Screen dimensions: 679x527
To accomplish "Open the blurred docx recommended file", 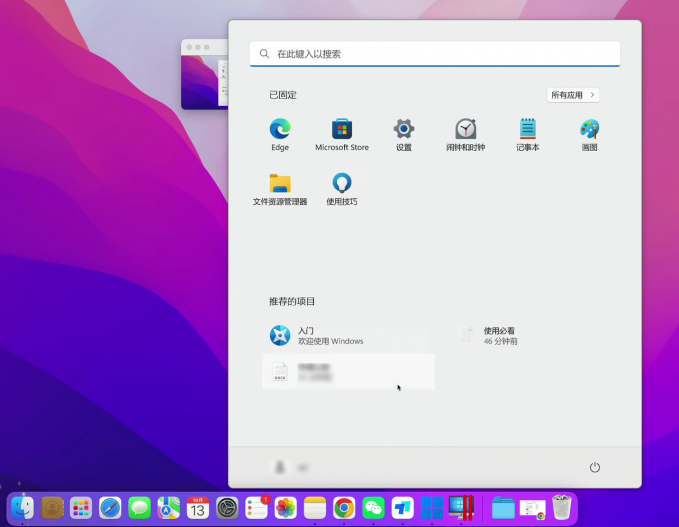I will 348,372.
